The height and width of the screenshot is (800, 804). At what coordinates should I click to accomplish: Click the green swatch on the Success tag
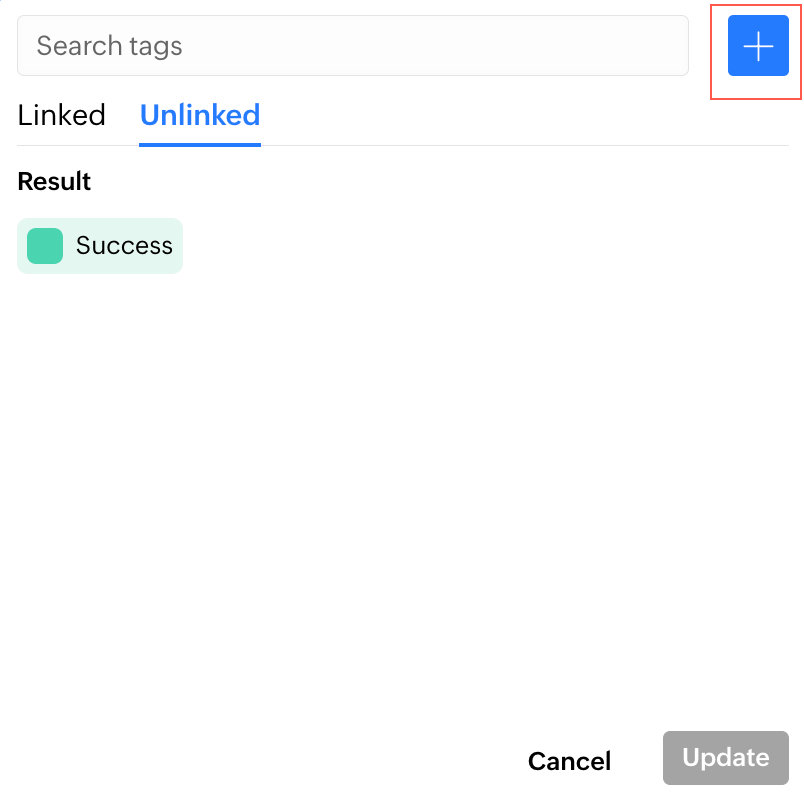45,246
